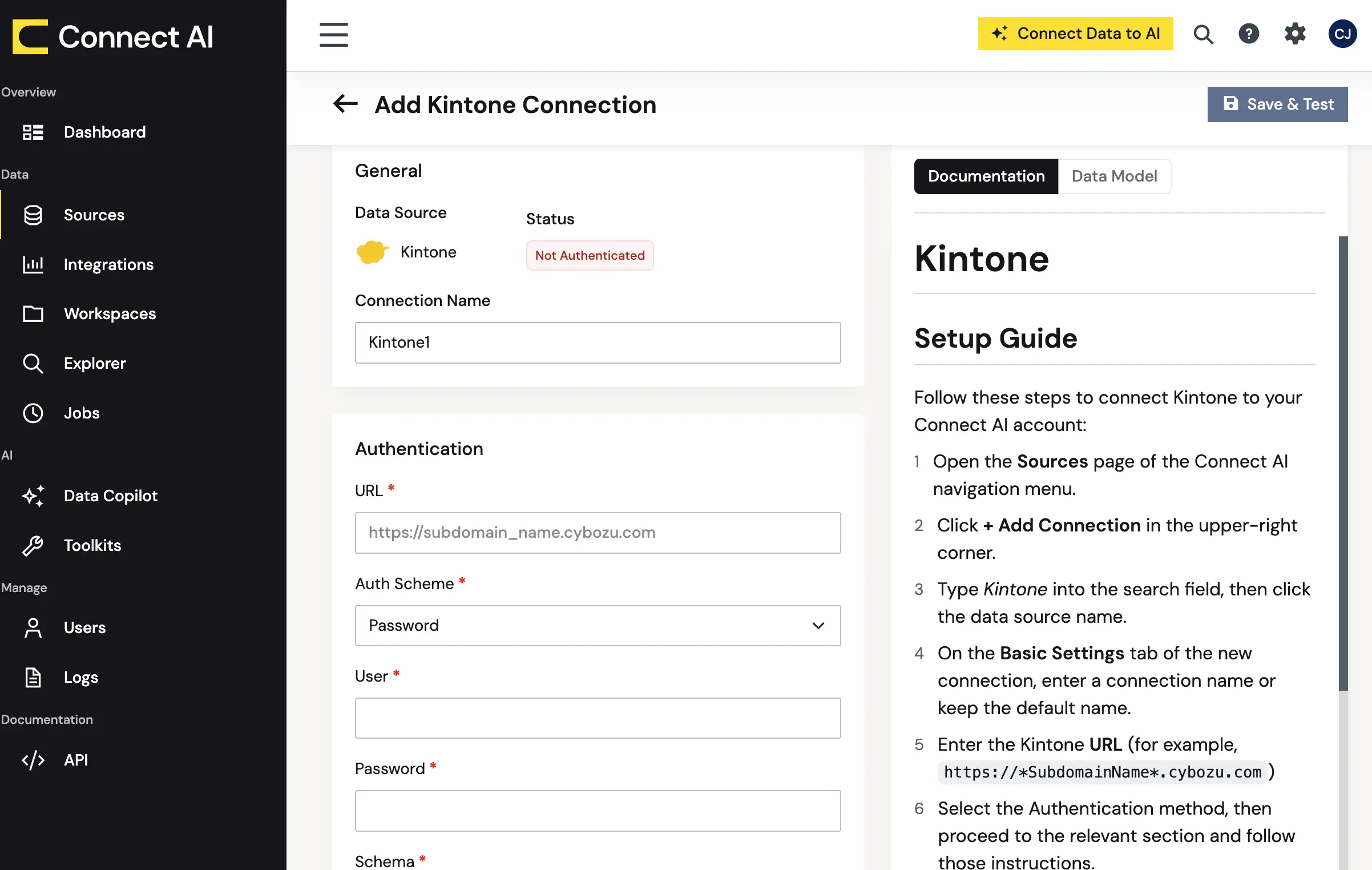The image size is (1372, 870).
Task: Focus the Connection Name input field
Action: (598, 343)
